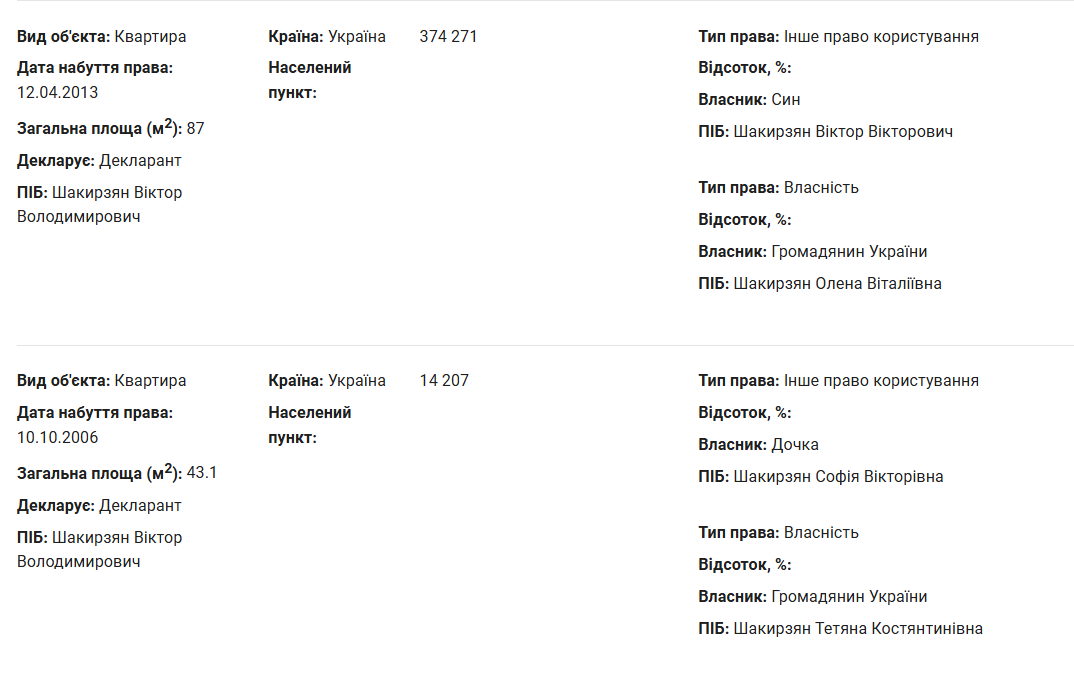Click the name Шакирзян Віктор Вікторович
The height and width of the screenshot is (689, 1074).
click(x=843, y=132)
